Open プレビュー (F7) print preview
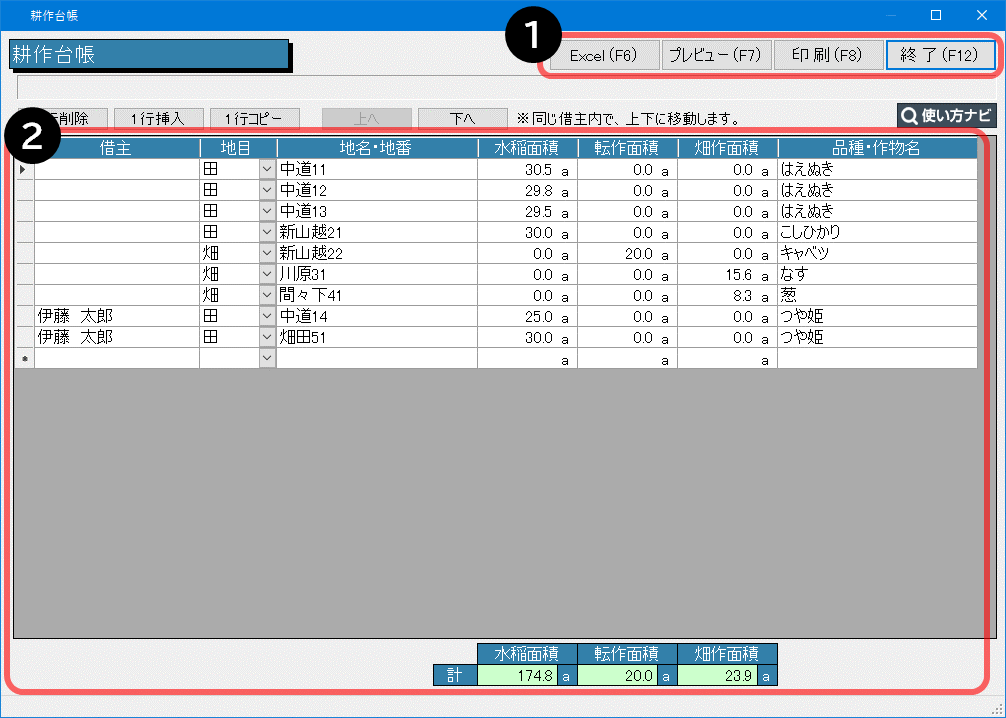The width and height of the screenshot is (1006, 718). pos(715,55)
